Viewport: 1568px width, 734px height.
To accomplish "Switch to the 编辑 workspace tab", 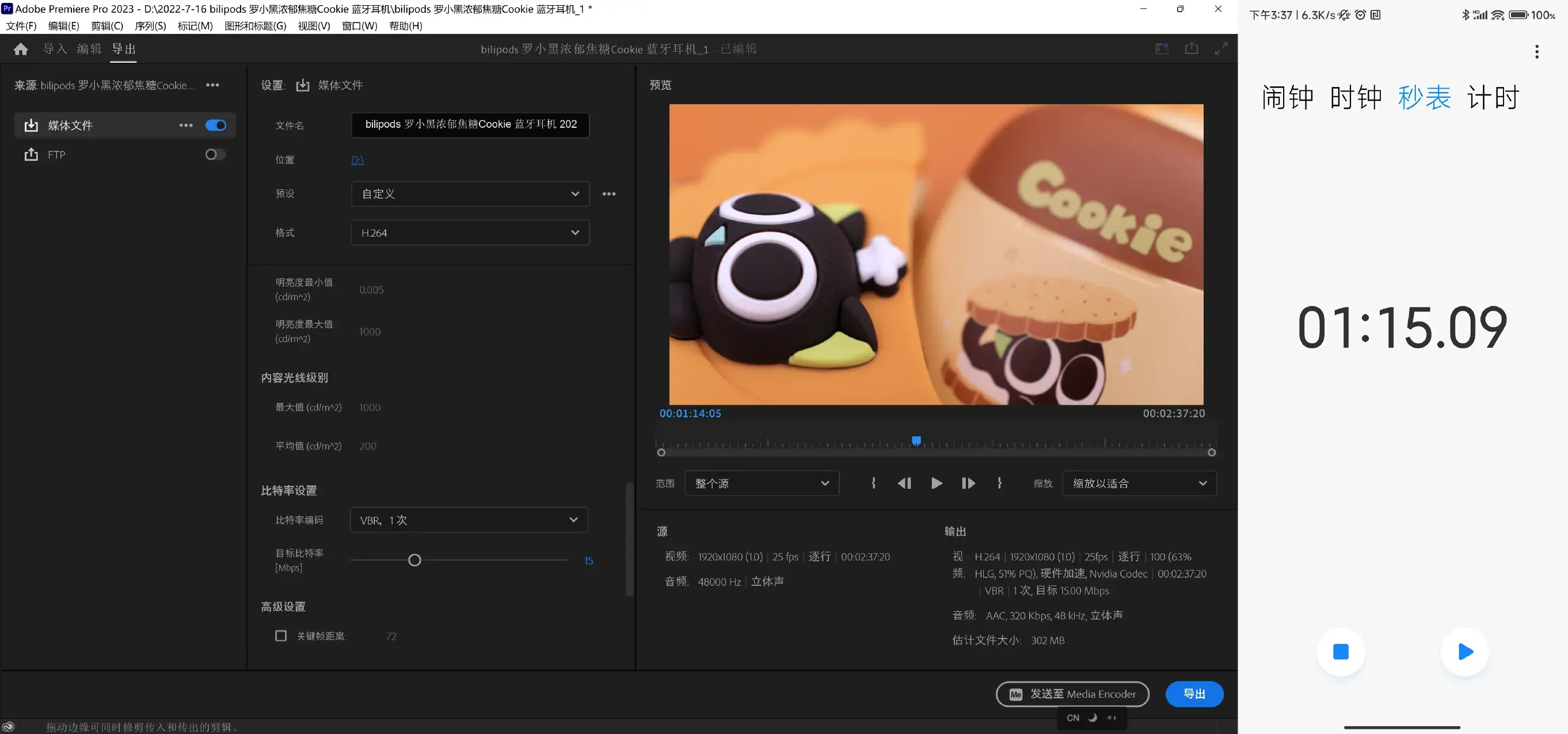I will pyautogui.click(x=89, y=50).
